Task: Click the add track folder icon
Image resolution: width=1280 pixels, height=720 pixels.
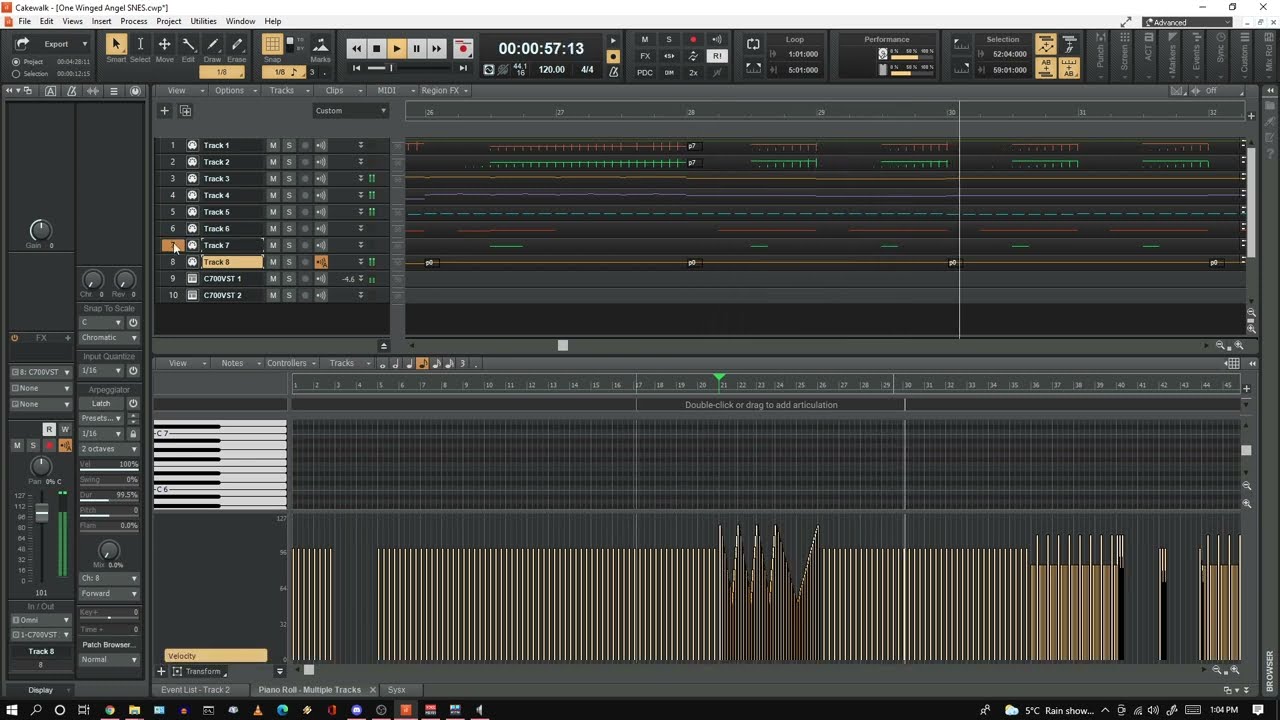Action: click(185, 111)
